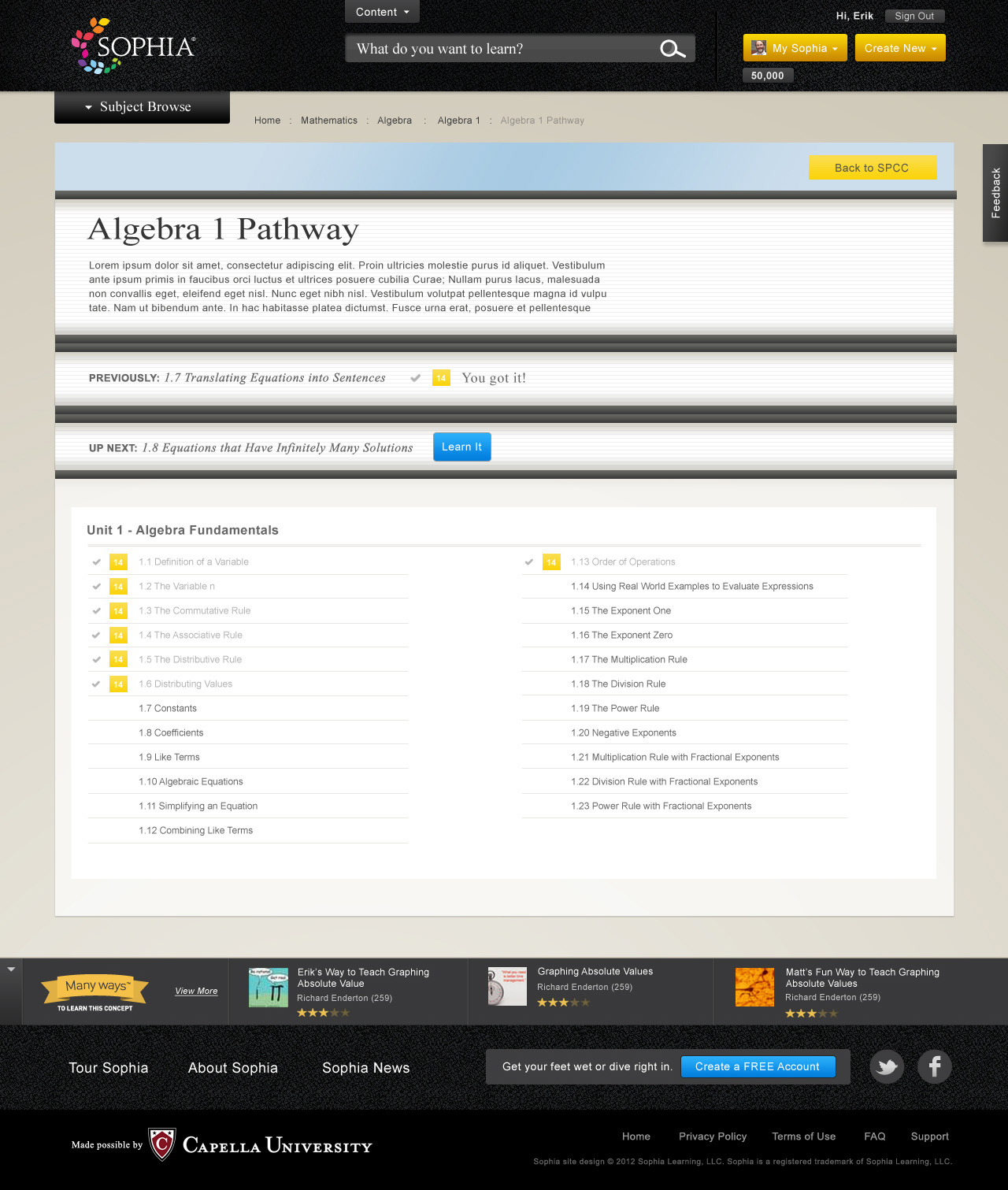Open Support footer link
Screen dimensions: 1008x1190
pyautogui.click(x=930, y=1136)
